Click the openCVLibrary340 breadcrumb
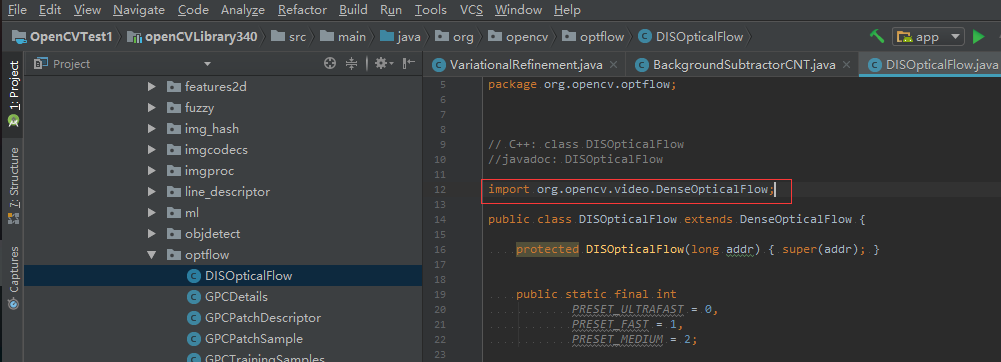 193,37
